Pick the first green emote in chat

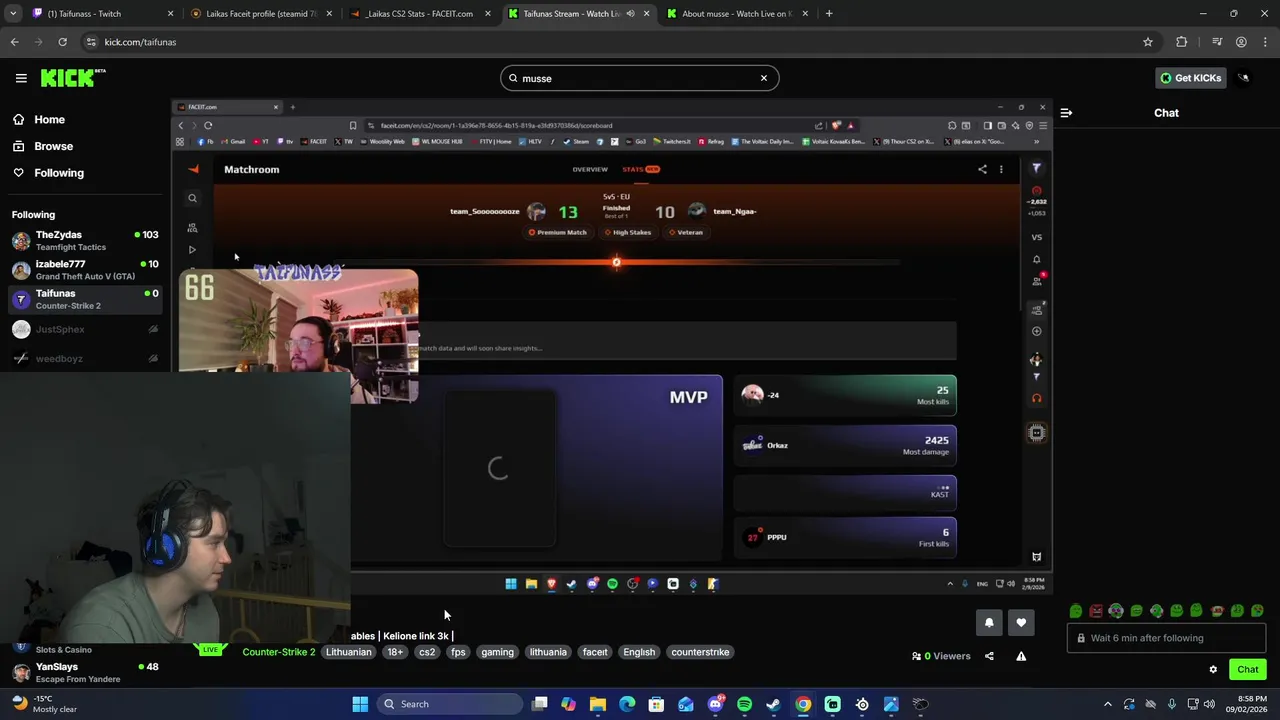tap(1075, 611)
